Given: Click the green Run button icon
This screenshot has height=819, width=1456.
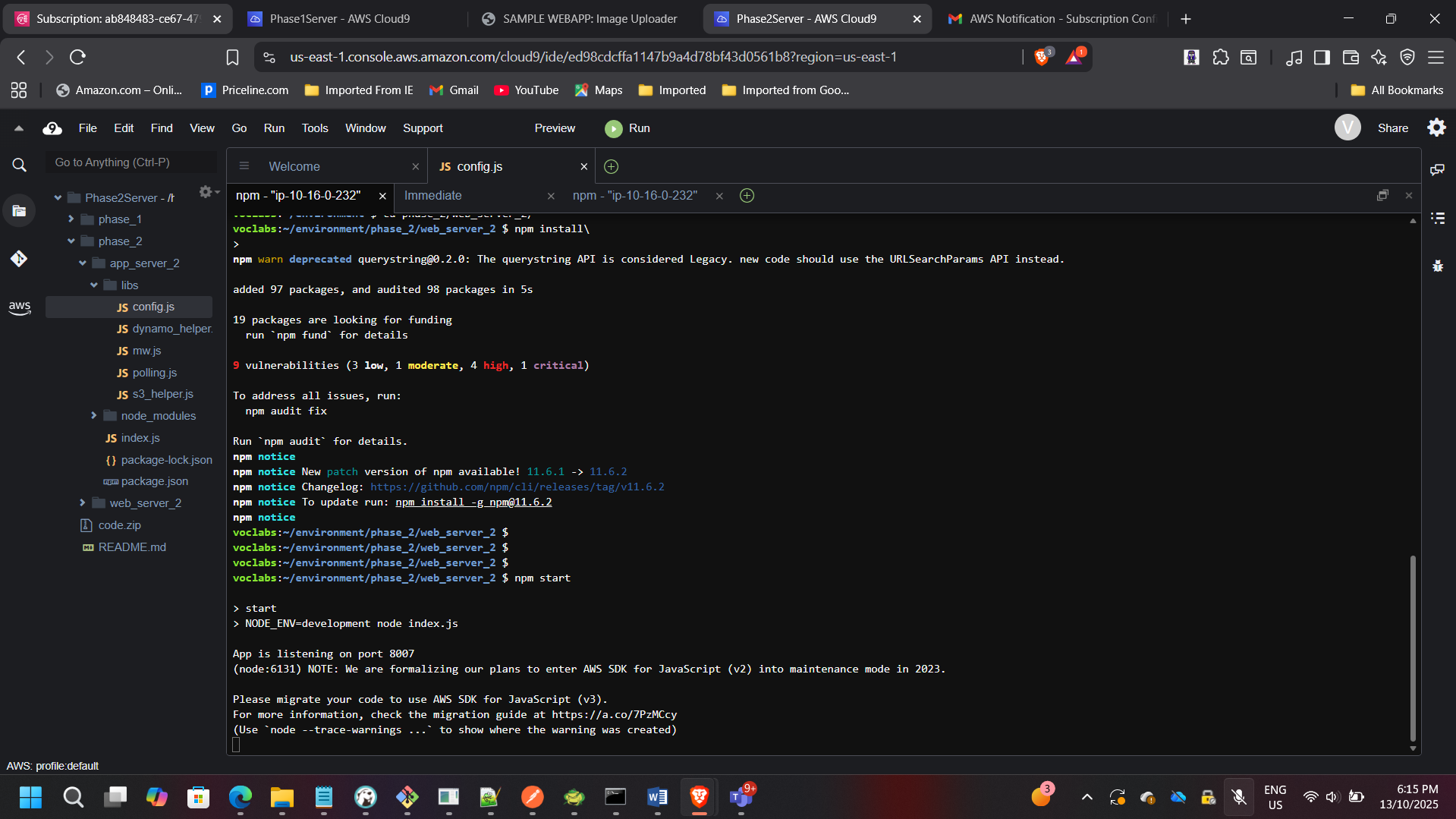Looking at the screenshot, I should click(x=613, y=129).
